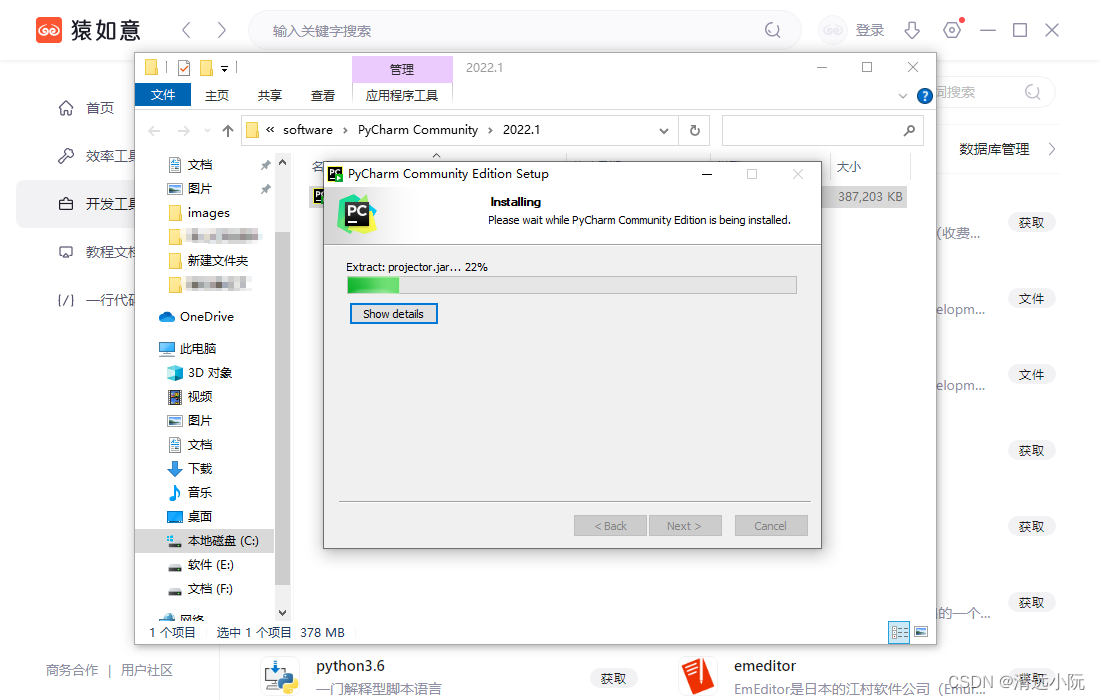Open 音乐 folder in navigation pane
Image resolution: width=1100 pixels, height=700 pixels.
coord(199,492)
